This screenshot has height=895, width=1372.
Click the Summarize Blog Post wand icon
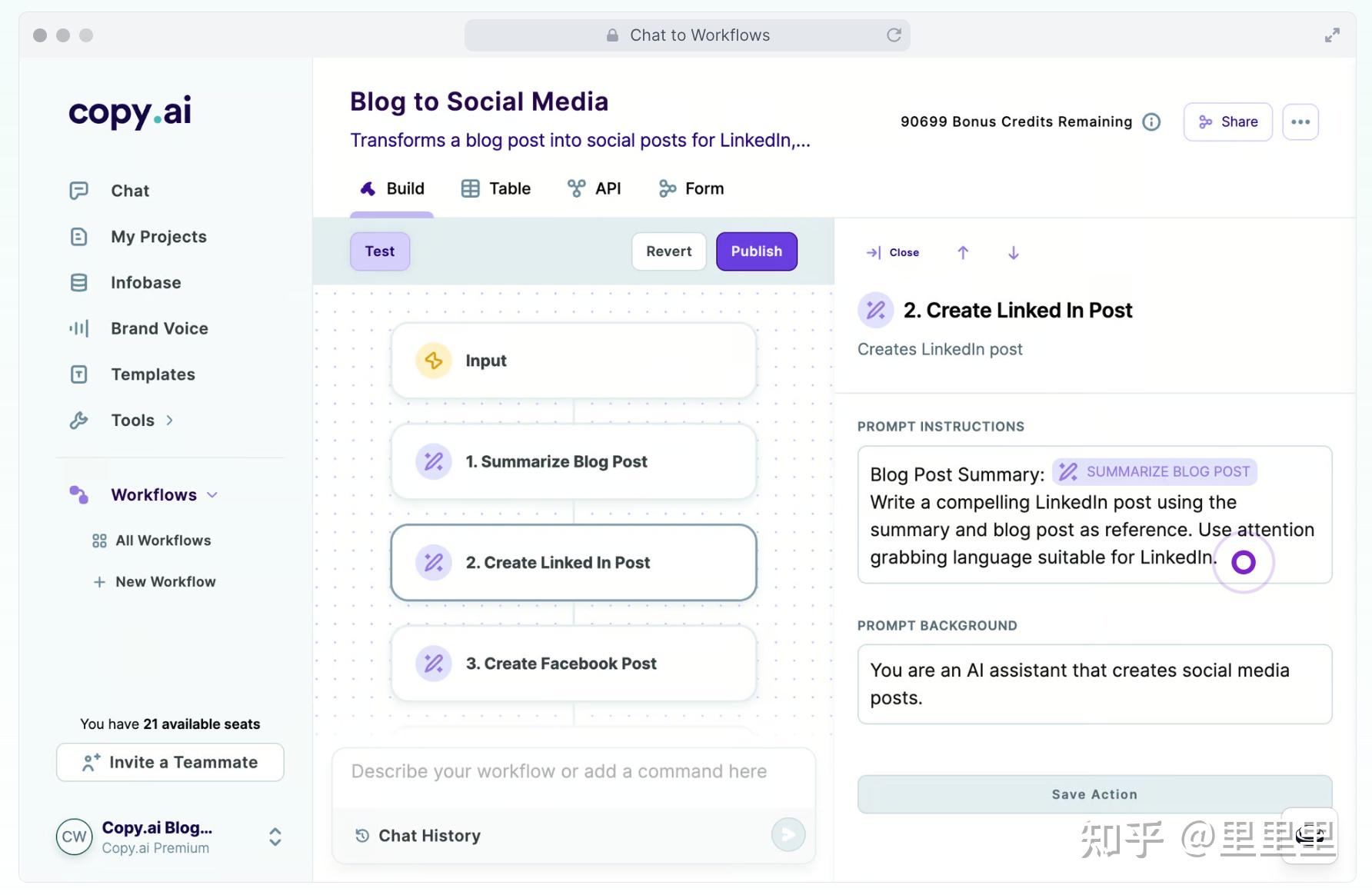coord(434,461)
